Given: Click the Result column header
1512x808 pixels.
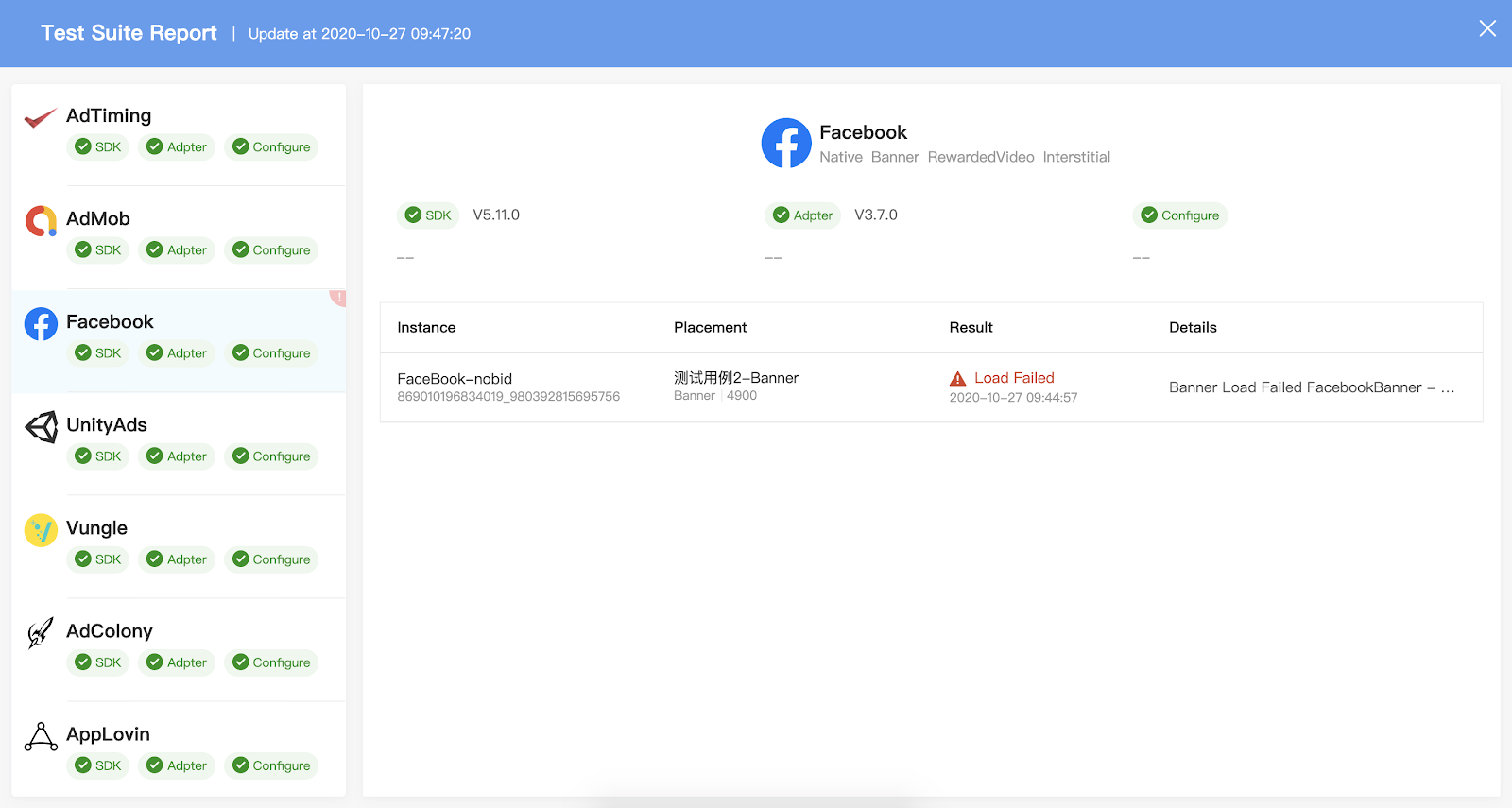Looking at the screenshot, I should point(971,327).
